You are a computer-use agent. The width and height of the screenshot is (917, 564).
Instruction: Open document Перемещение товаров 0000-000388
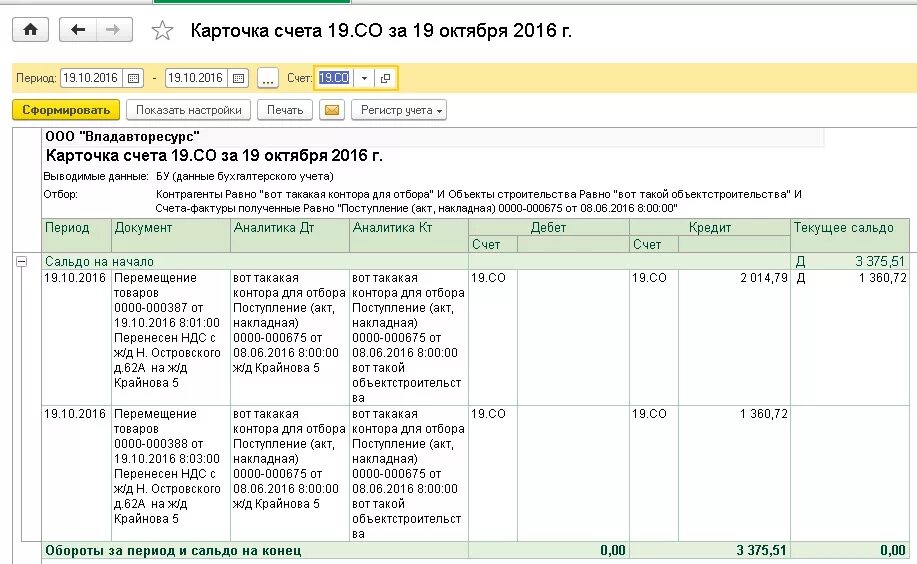click(171, 473)
